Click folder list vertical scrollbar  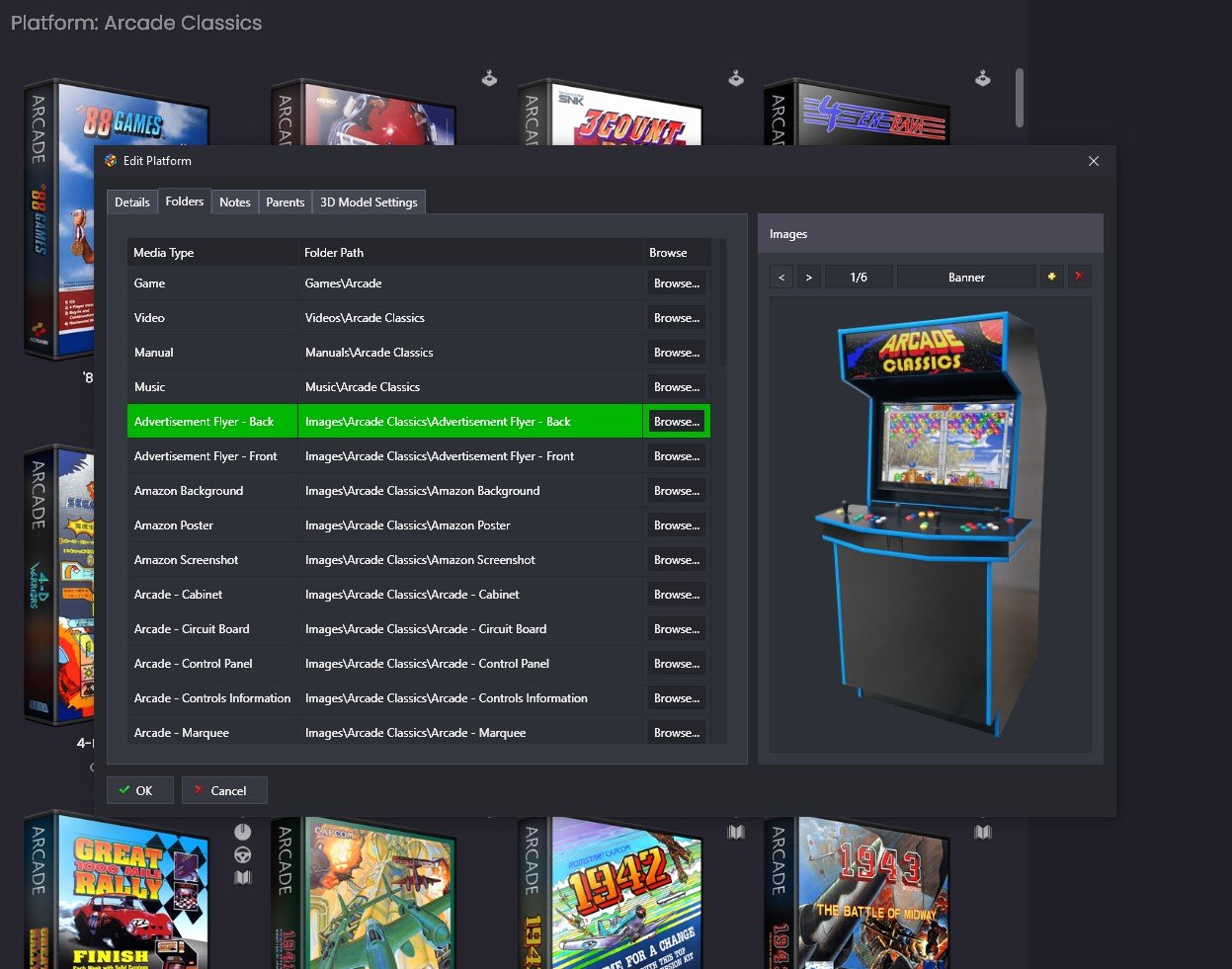pyautogui.click(x=722, y=302)
